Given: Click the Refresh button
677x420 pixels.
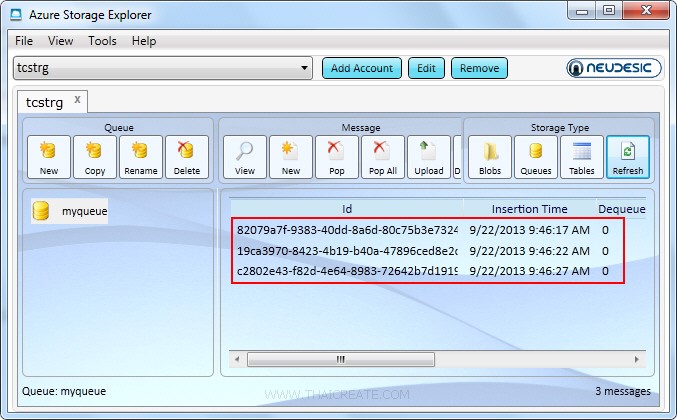Looking at the screenshot, I should pos(628,157).
